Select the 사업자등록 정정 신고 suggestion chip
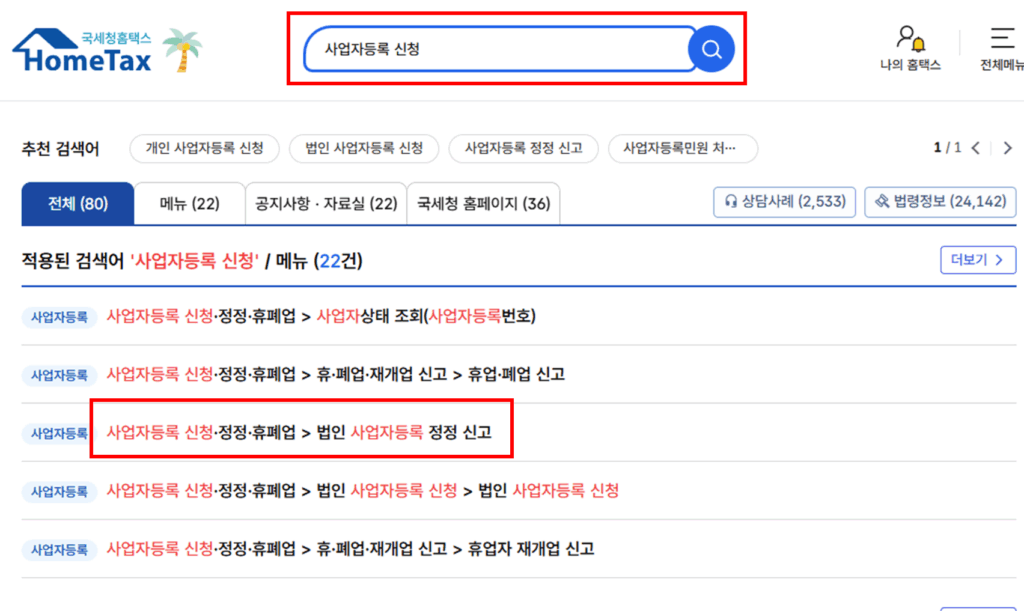 coord(523,148)
